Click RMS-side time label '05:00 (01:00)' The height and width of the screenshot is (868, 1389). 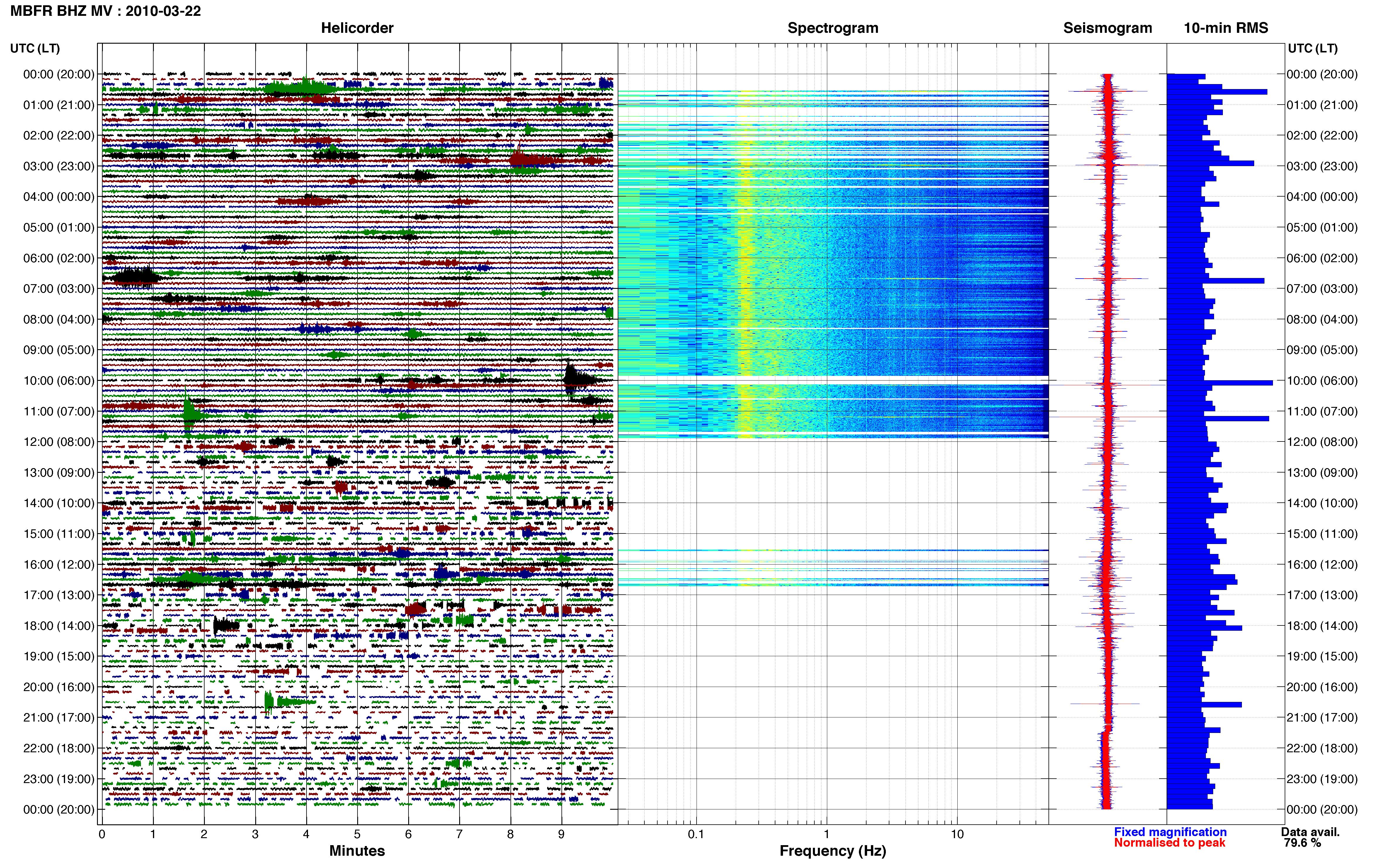coord(1322,227)
